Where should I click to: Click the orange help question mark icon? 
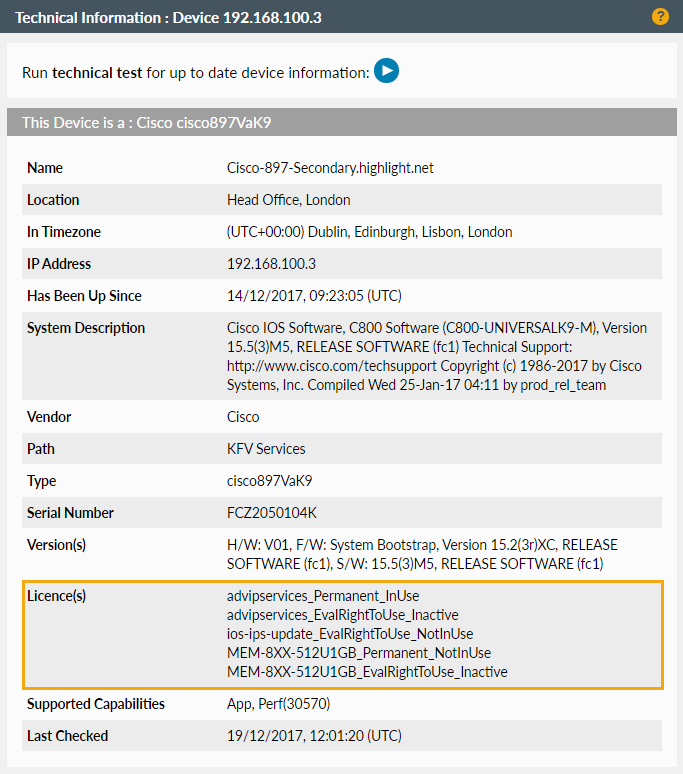coord(660,16)
